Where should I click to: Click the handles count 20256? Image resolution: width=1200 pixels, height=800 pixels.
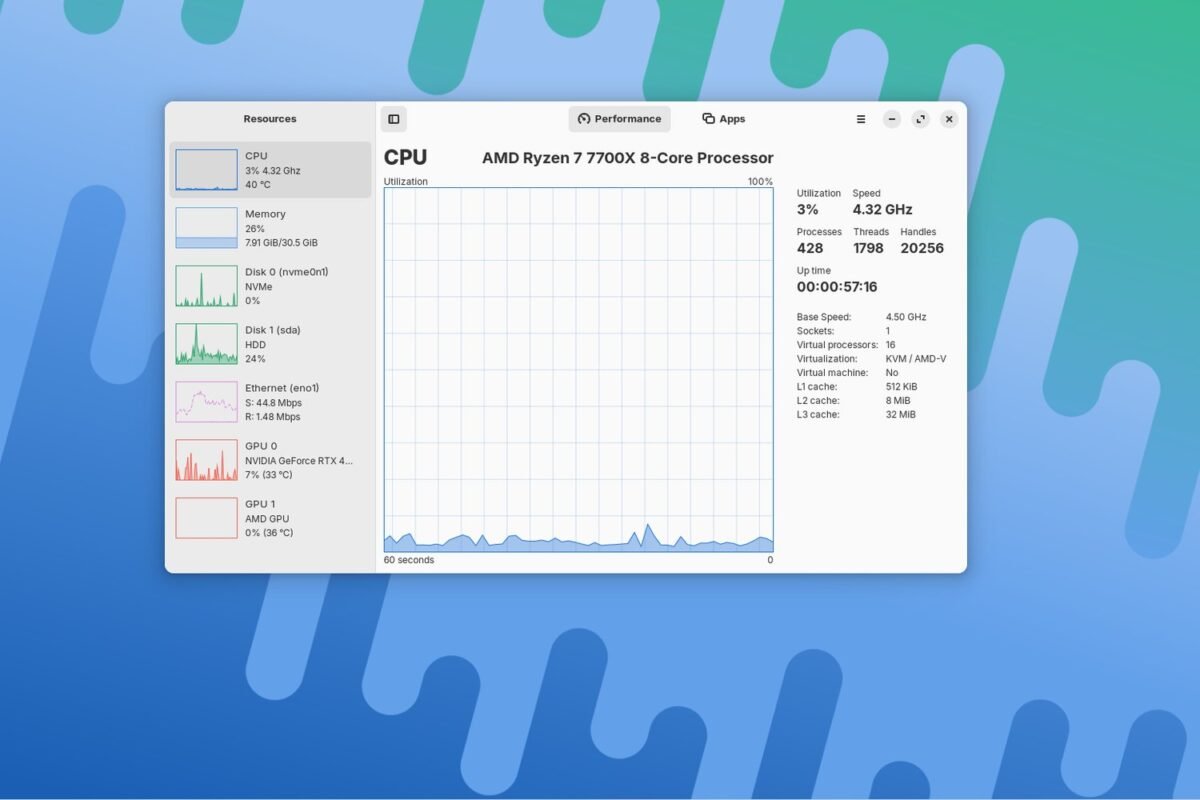tap(922, 248)
